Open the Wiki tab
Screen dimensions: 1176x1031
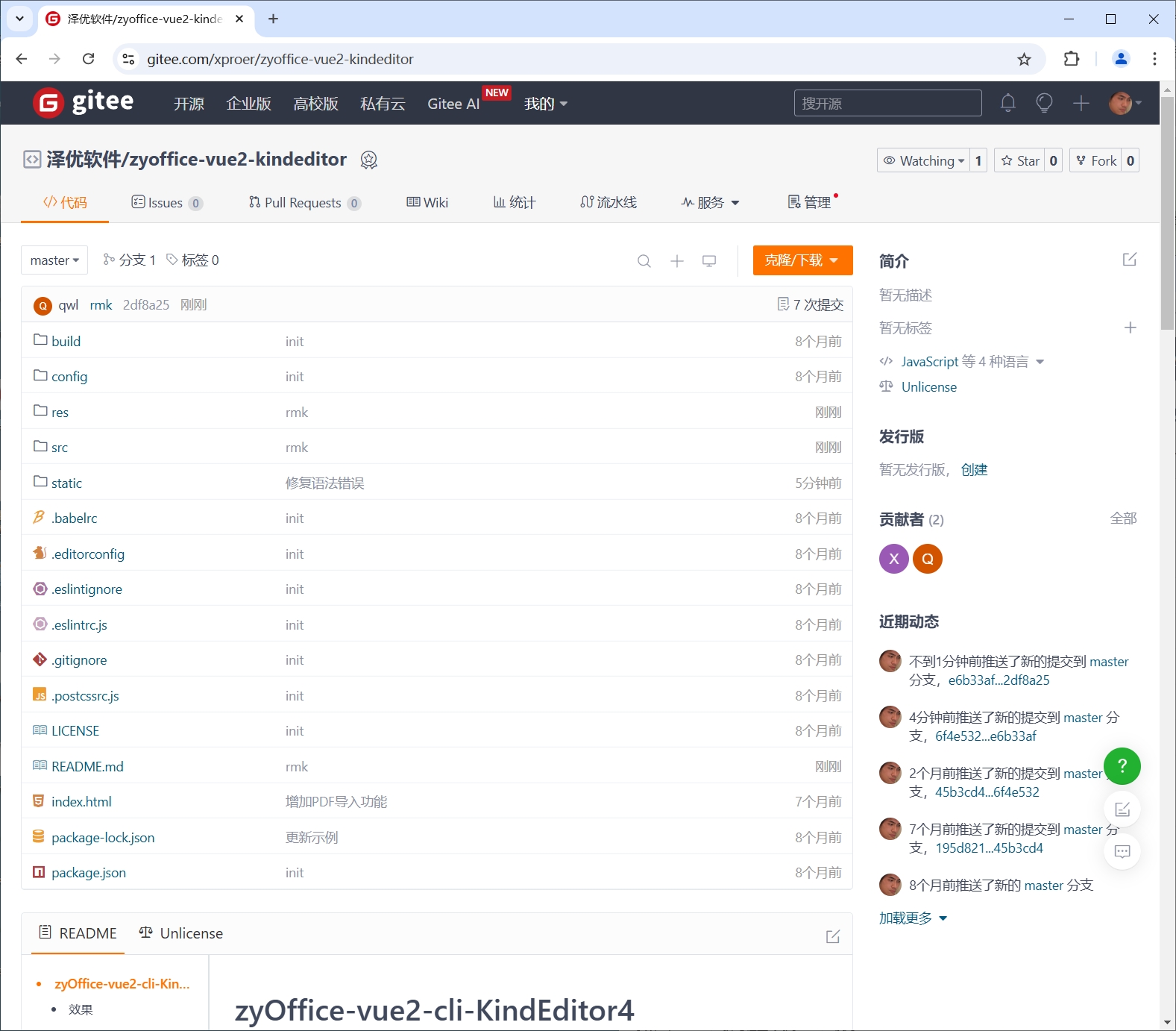coord(427,203)
